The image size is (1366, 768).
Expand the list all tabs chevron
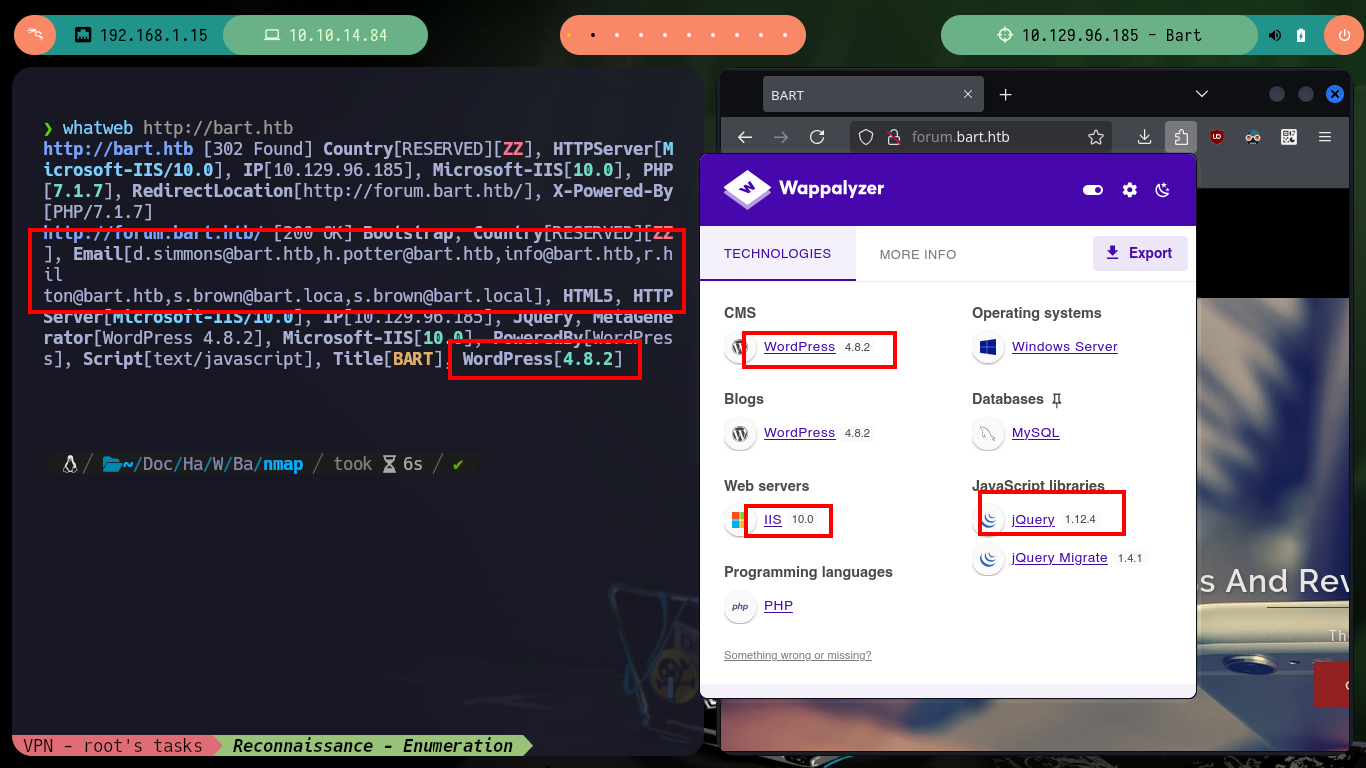click(x=1202, y=94)
